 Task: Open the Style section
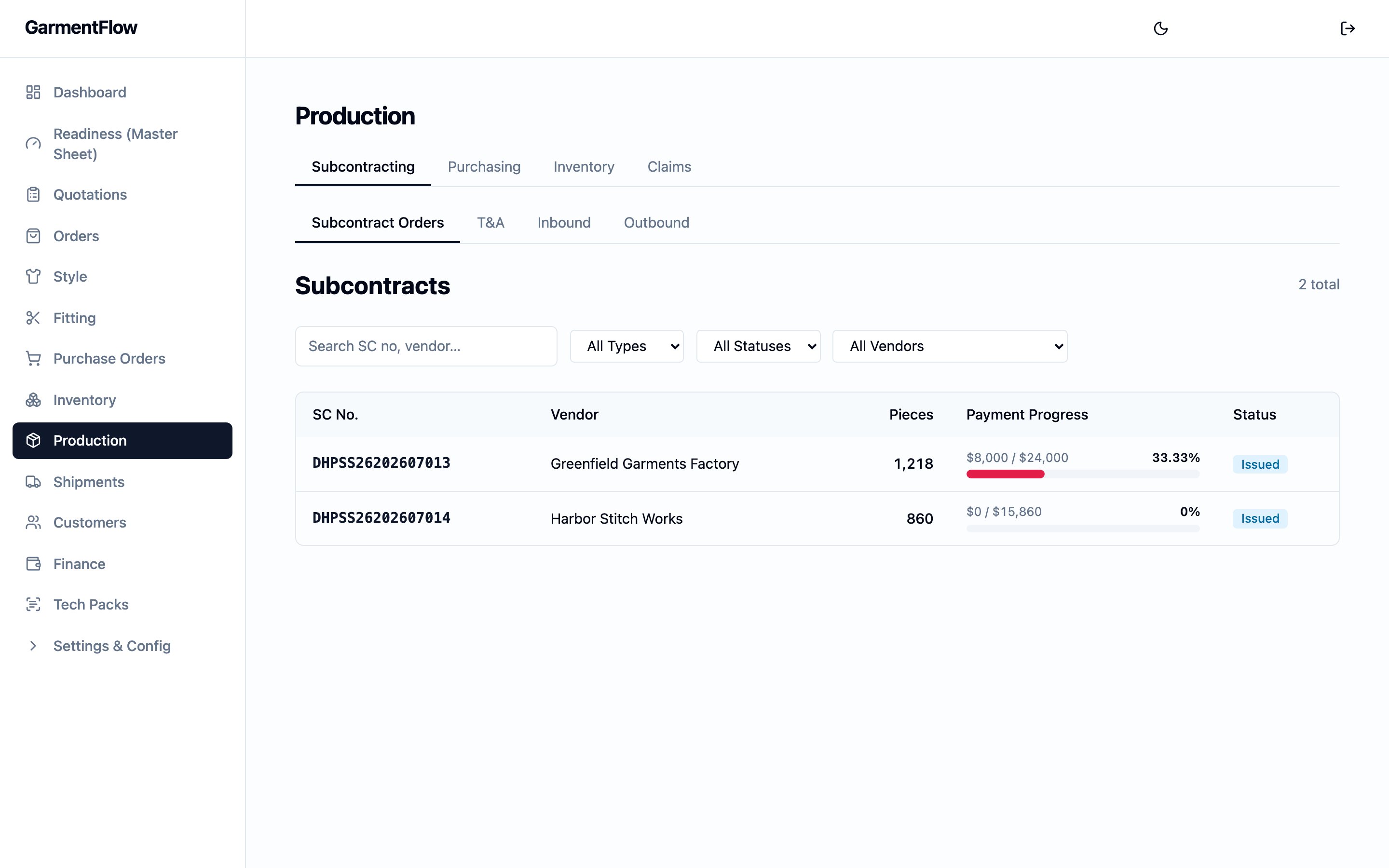click(x=122, y=277)
